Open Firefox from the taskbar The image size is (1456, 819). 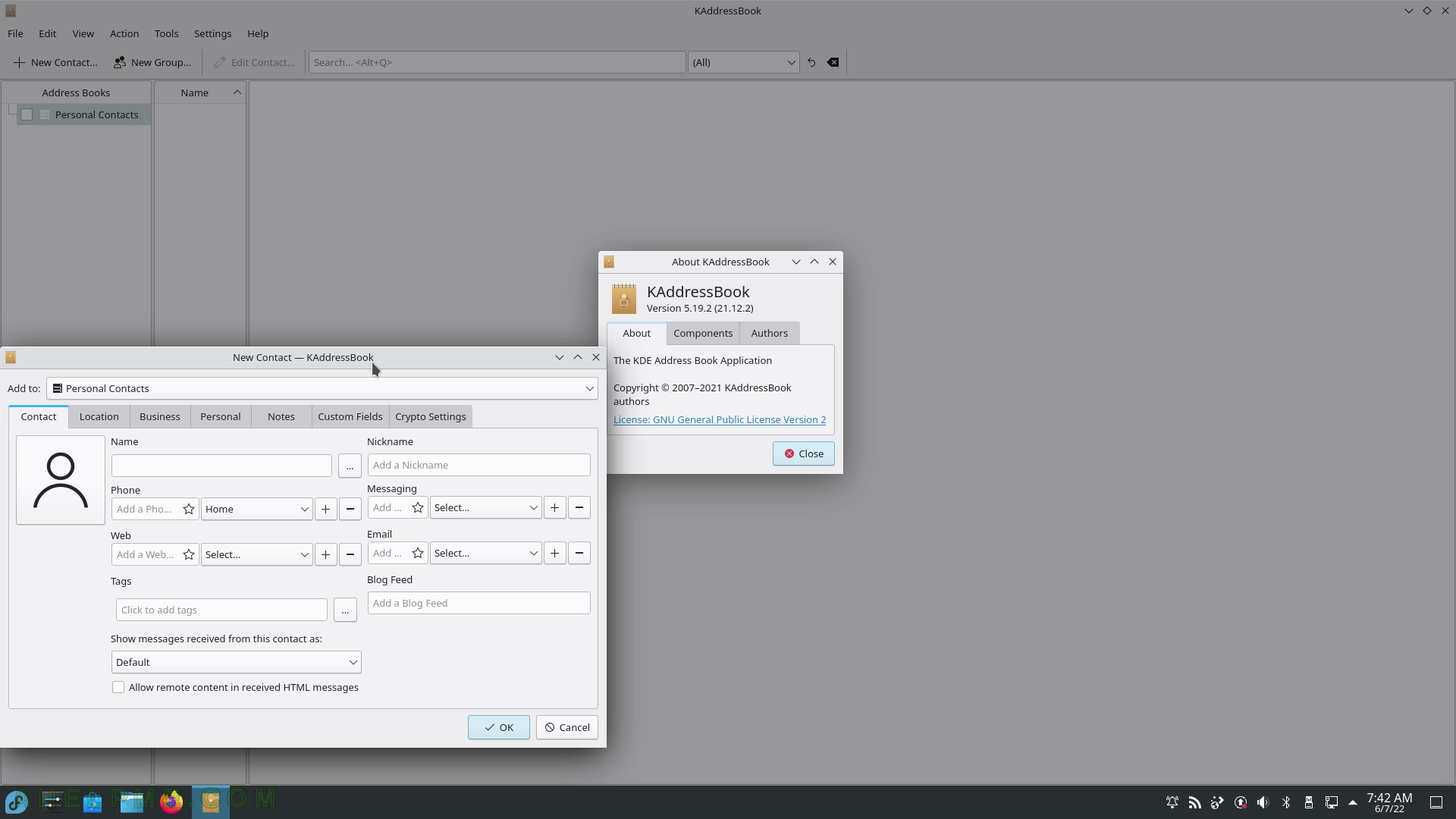(171, 802)
